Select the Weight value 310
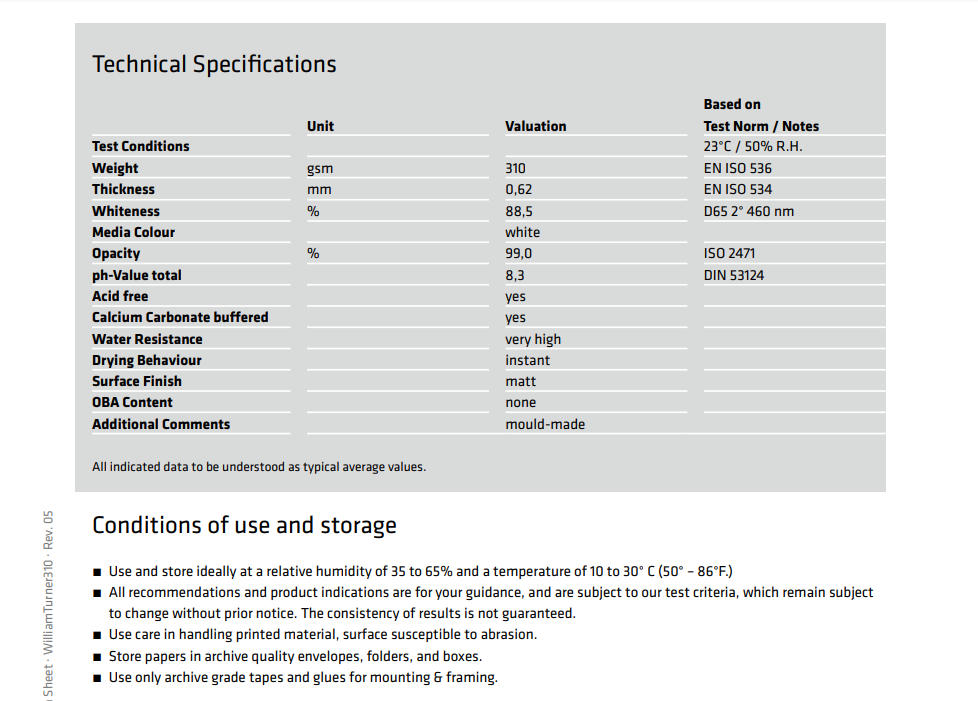The image size is (978, 701). (515, 168)
